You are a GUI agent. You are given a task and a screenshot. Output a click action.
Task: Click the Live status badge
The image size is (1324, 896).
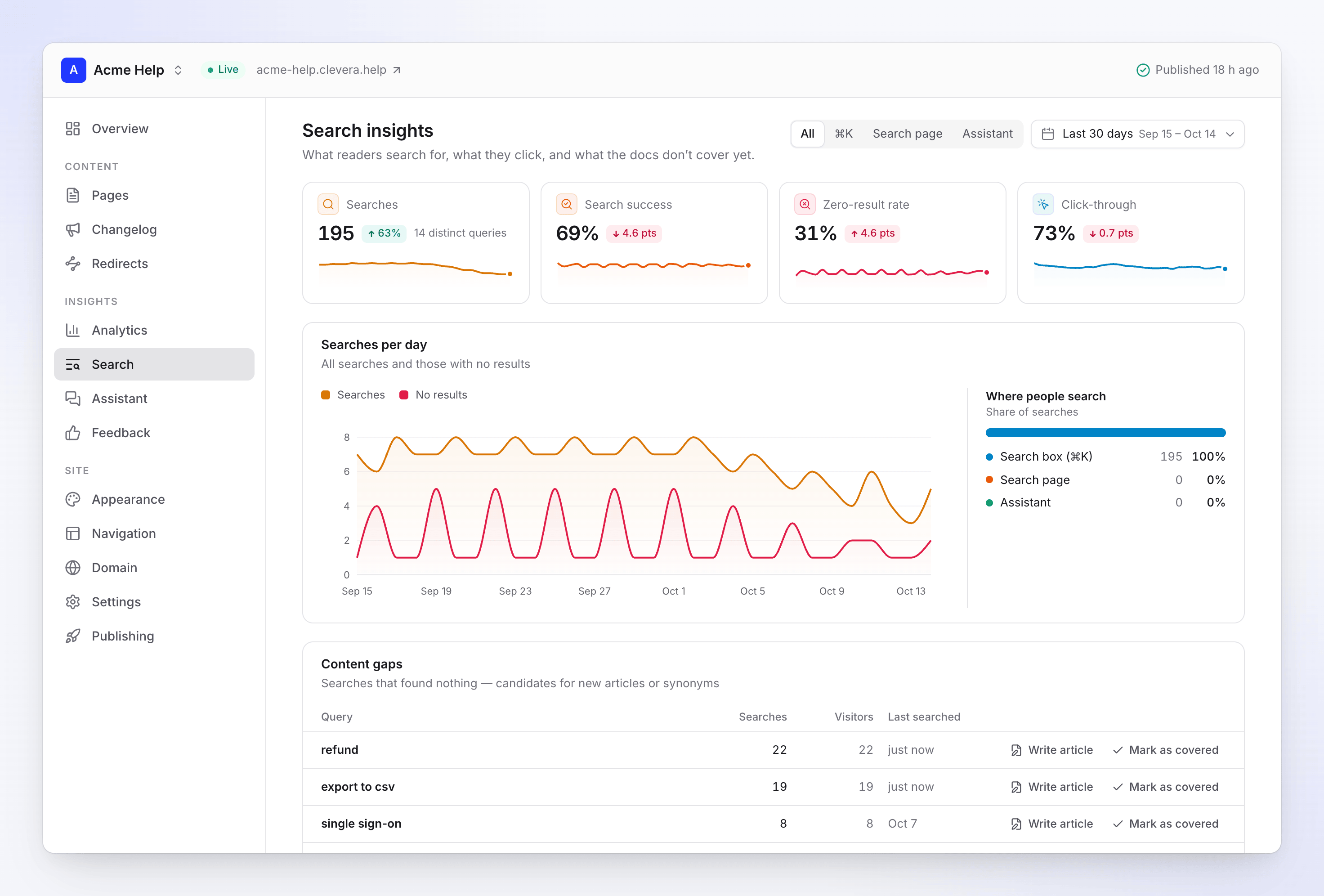pyautogui.click(x=223, y=70)
